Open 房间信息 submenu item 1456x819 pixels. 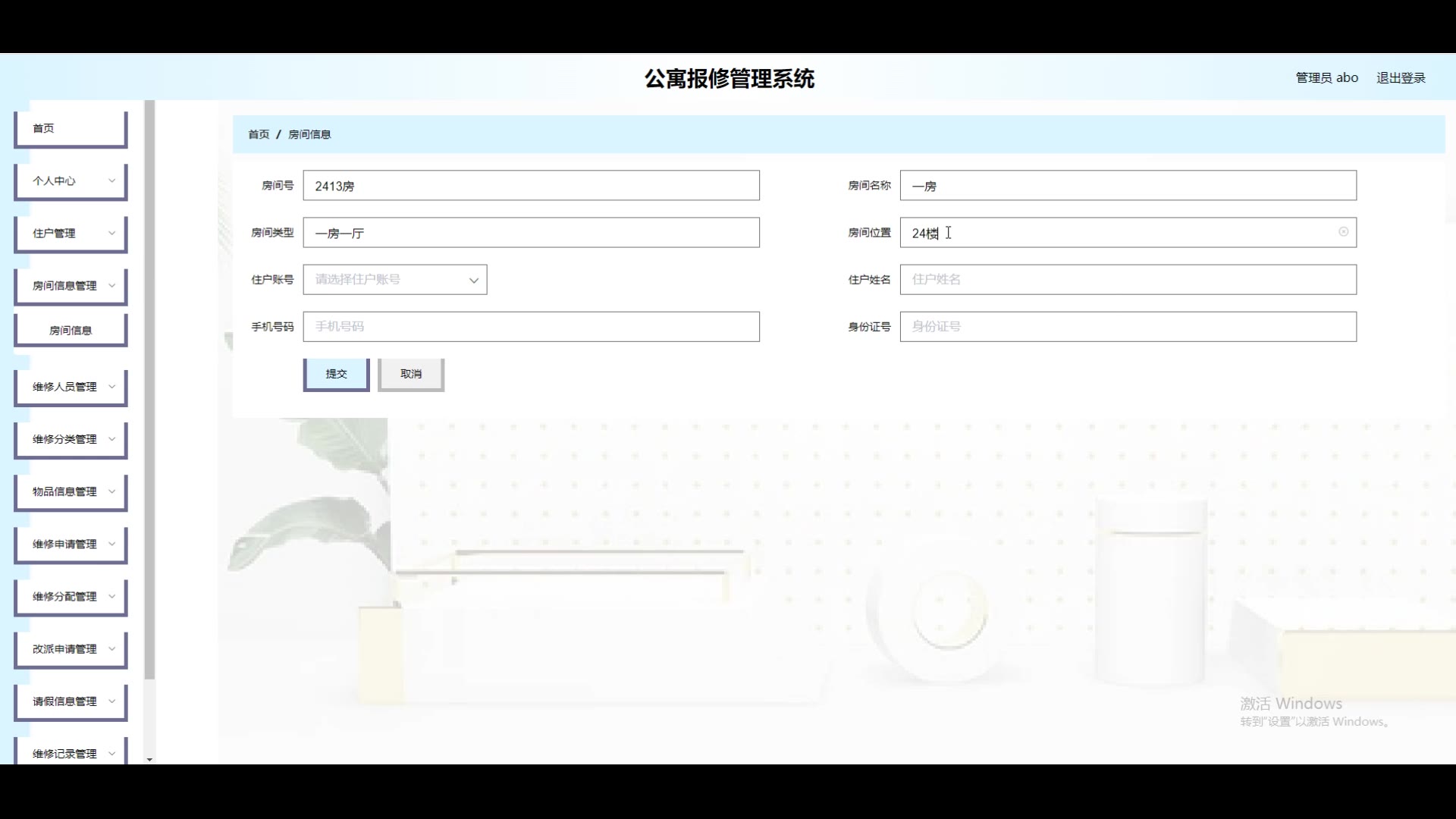tap(70, 331)
